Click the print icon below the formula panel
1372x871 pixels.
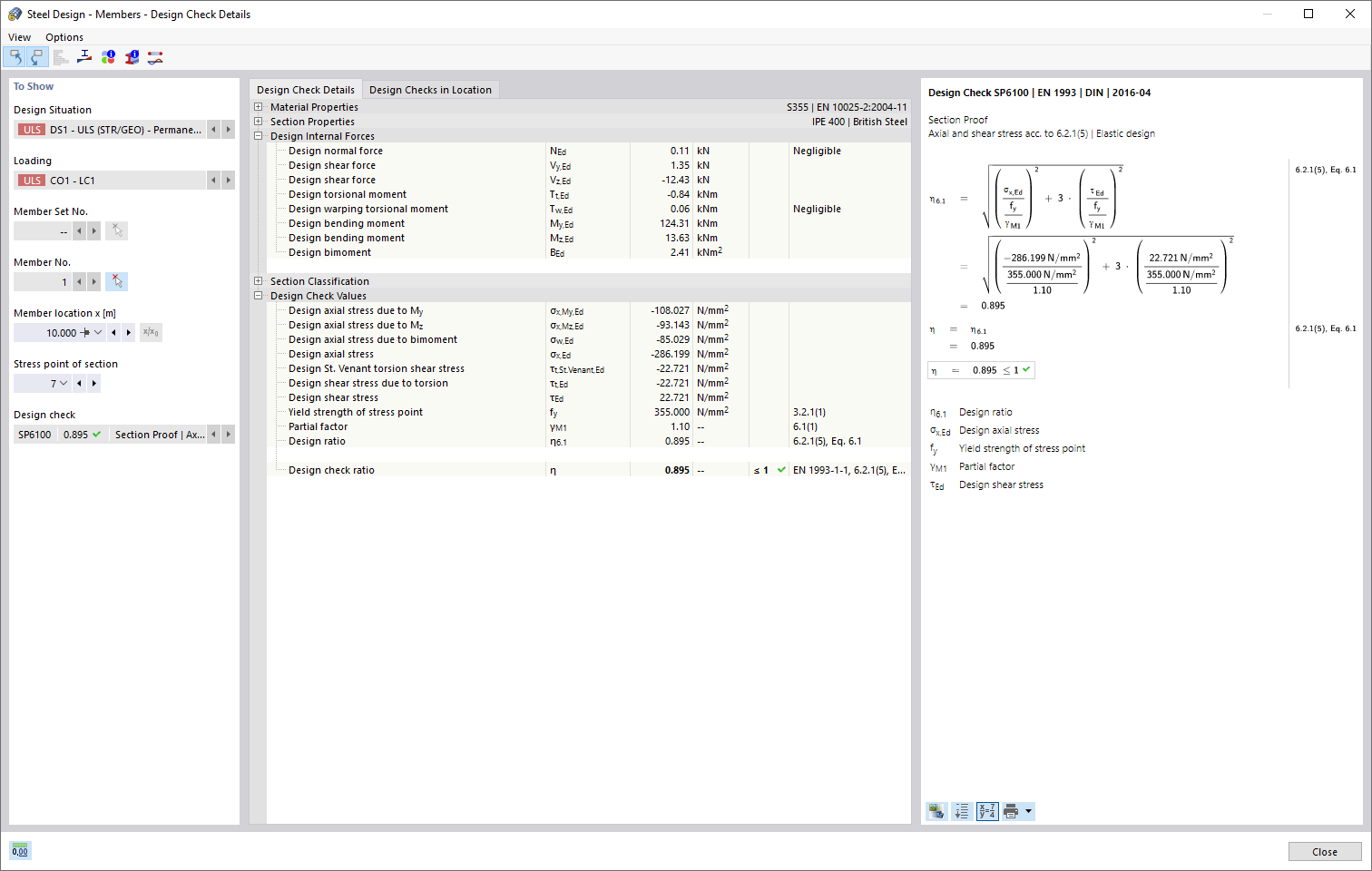(1011, 811)
